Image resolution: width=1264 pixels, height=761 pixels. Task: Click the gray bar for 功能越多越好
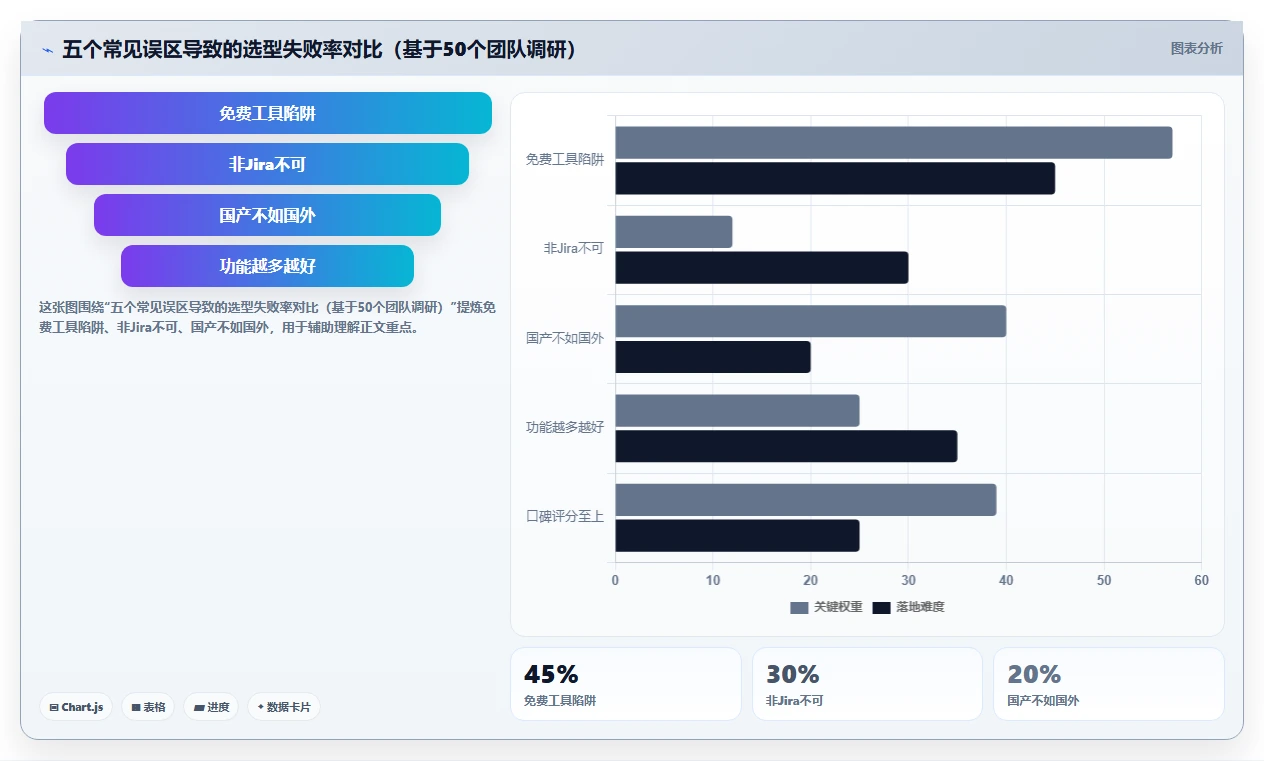pyautogui.click(x=737, y=410)
